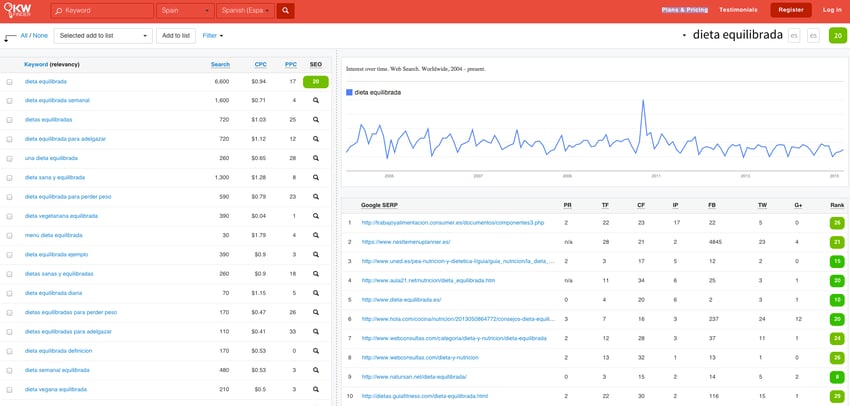Open SEO analysis for dietas equilibradas
850x406 pixels.
[315, 120]
